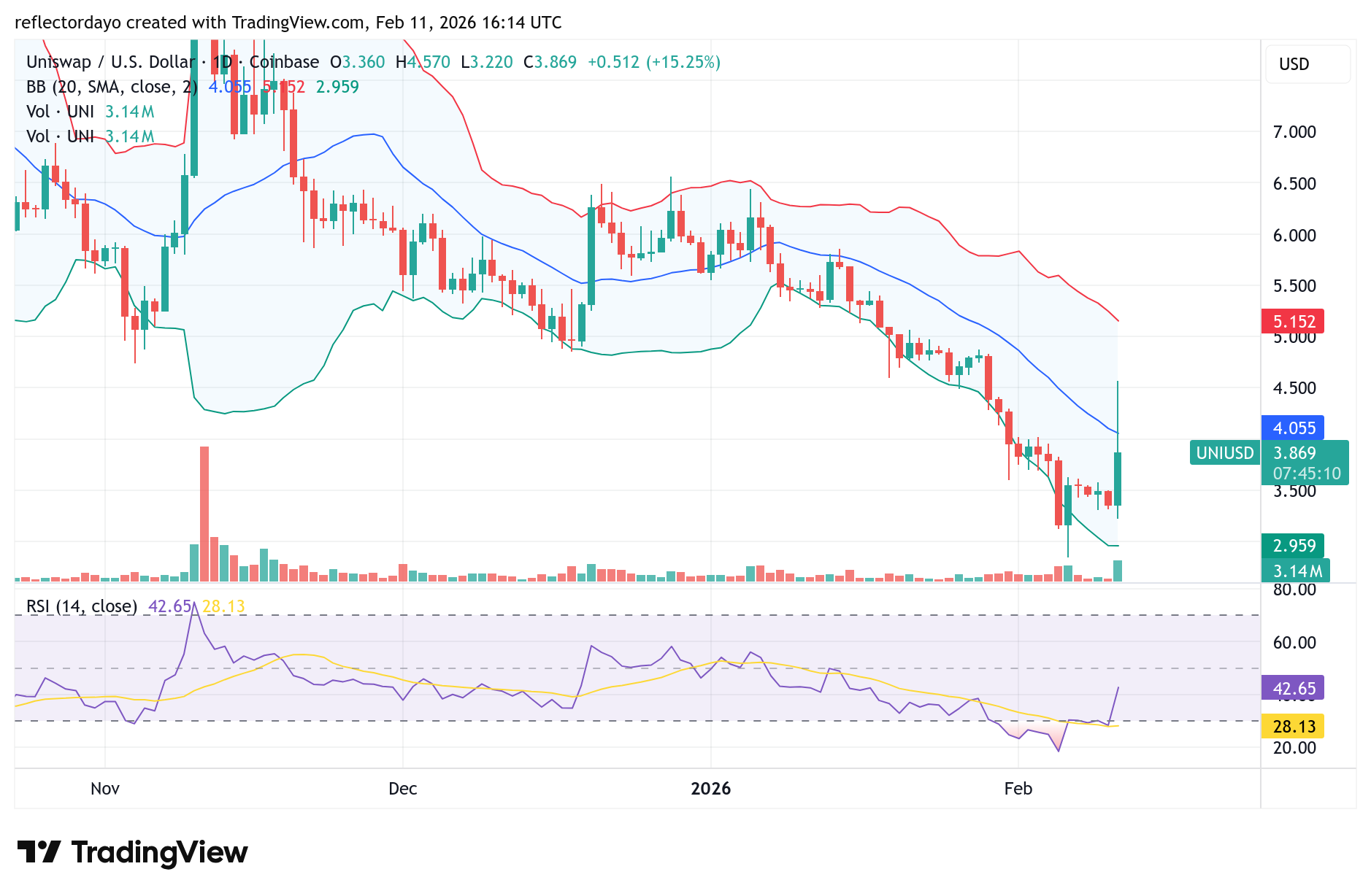The height and width of the screenshot is (896, 1371).
Task: Click the 2.959 lower band price label
Action: click(1293, 546)
